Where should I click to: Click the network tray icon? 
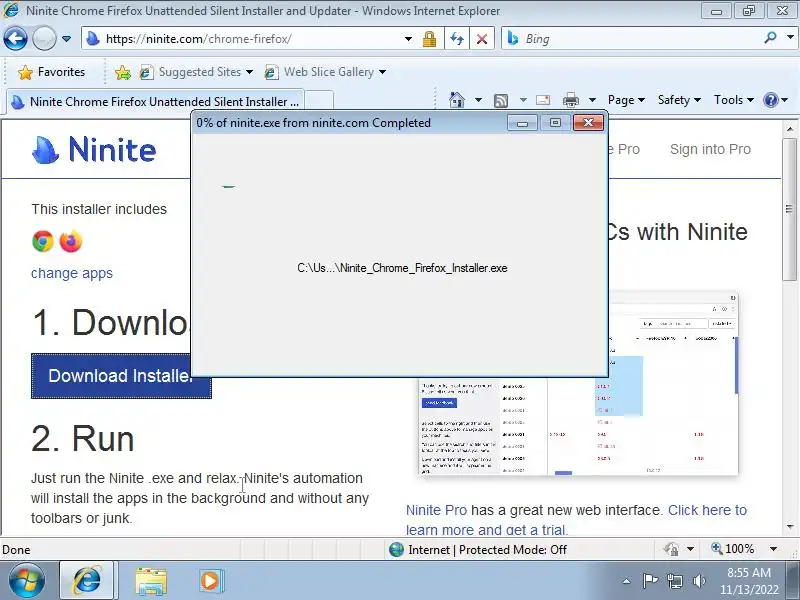click(x=674, y=581)
